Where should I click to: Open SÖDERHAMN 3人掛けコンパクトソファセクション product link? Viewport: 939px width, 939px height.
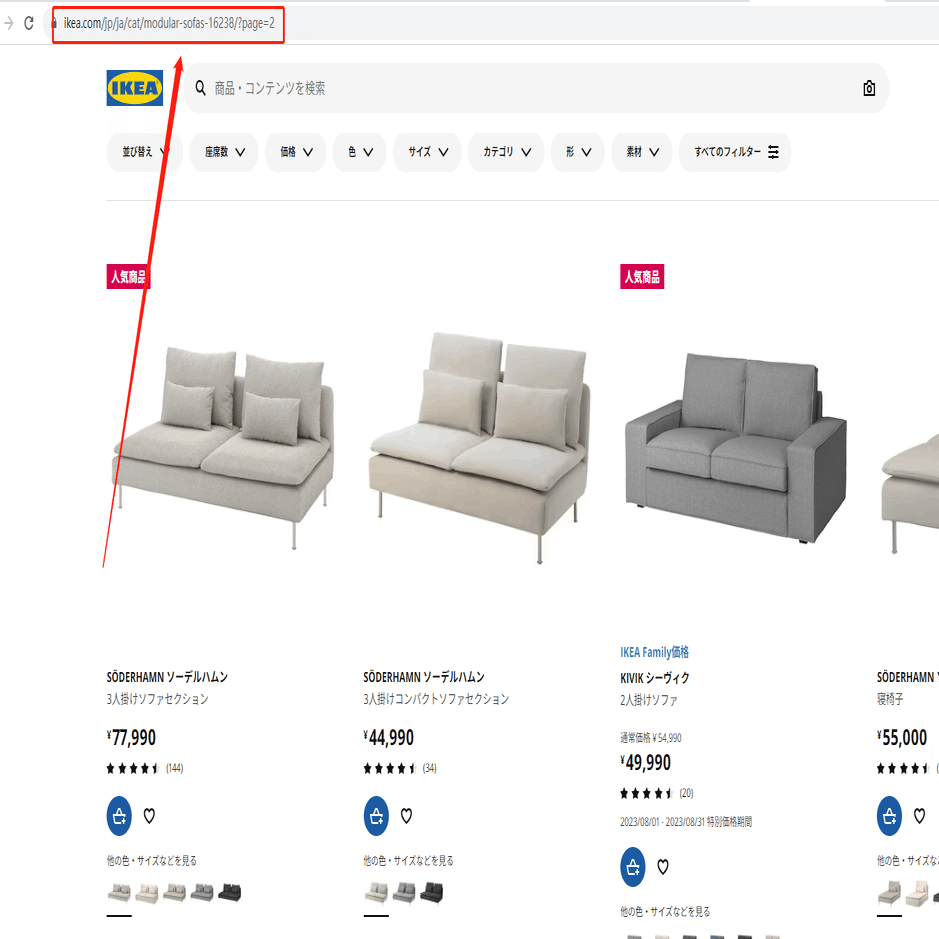[x=436, y=687]
